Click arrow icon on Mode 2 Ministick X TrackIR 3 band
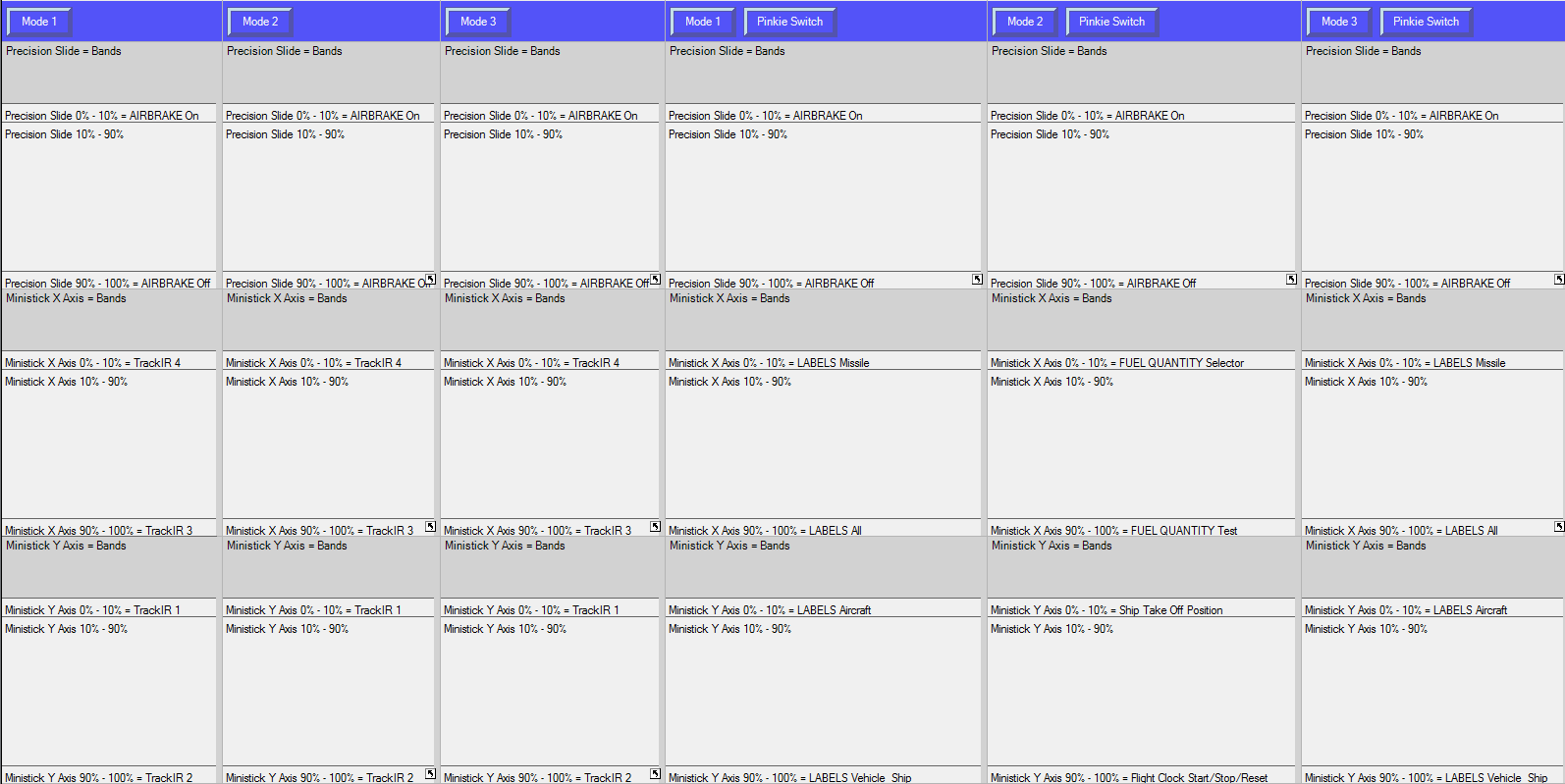The width and height of the screenshot is (1565, 784). pyautogui.click(x=430, y=527)
